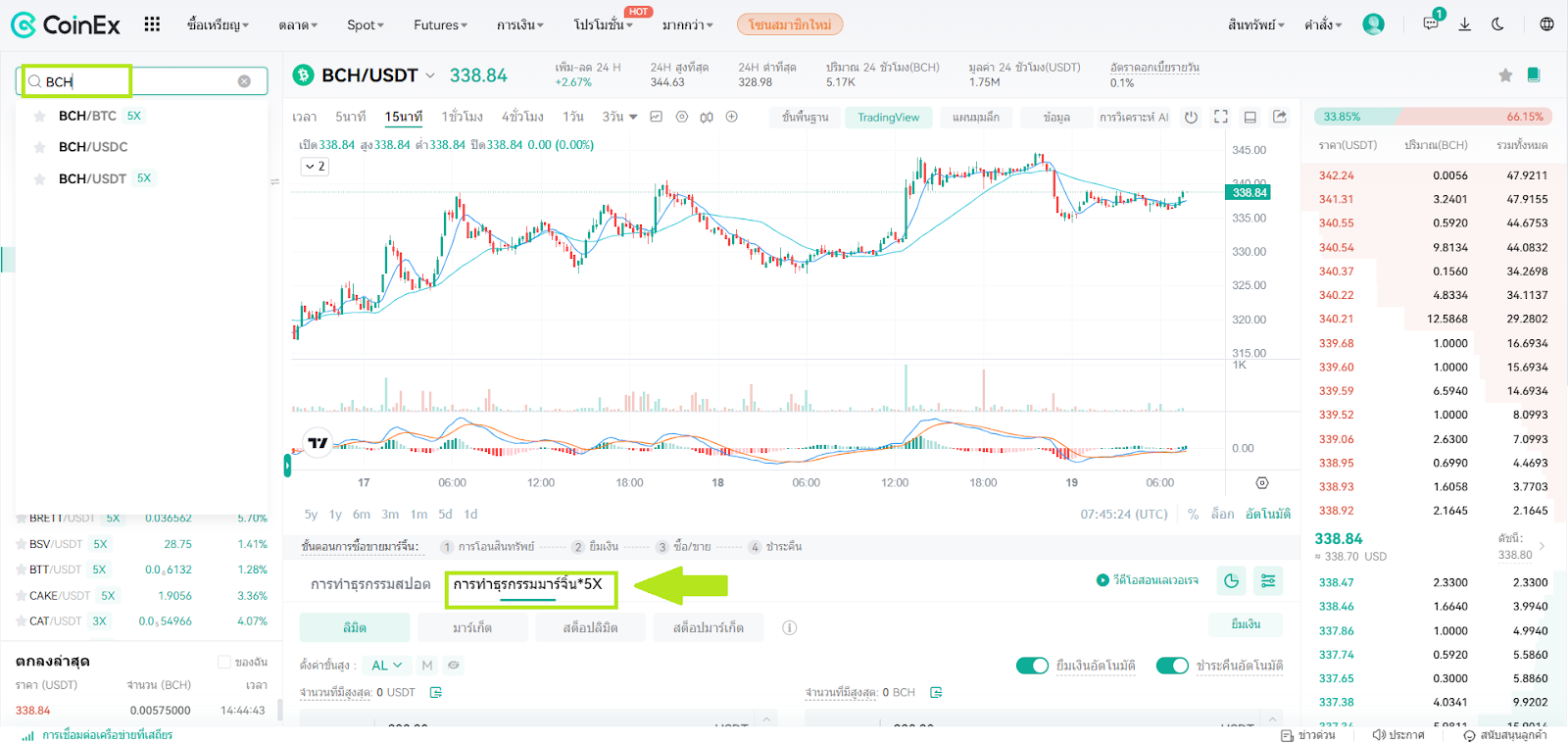
Task: Select BCH/USDC from search results
Action: pos(93,147)
